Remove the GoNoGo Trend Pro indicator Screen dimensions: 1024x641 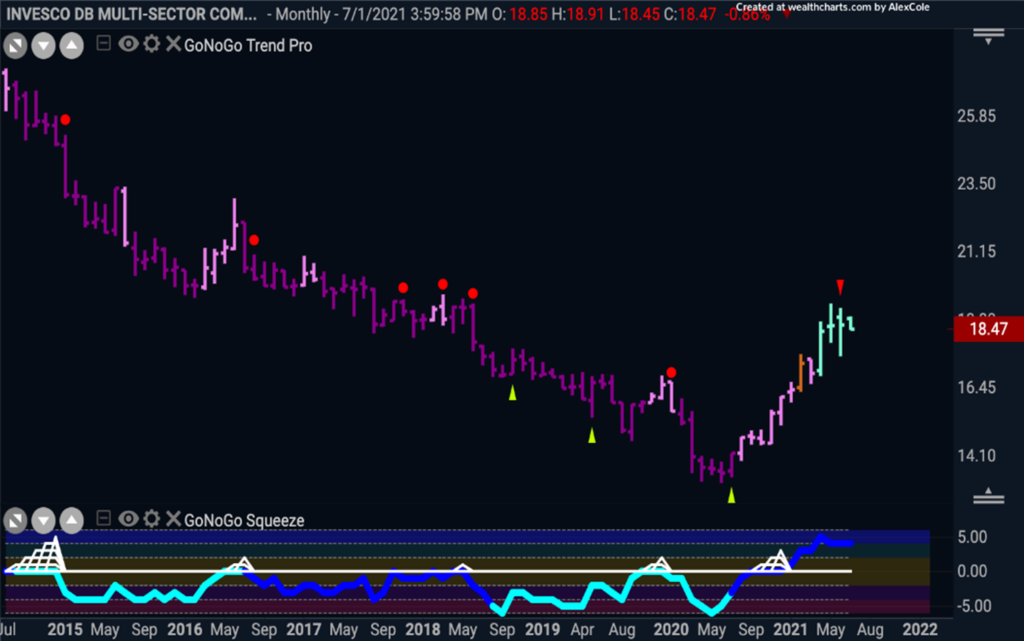[x=173, y=44]
